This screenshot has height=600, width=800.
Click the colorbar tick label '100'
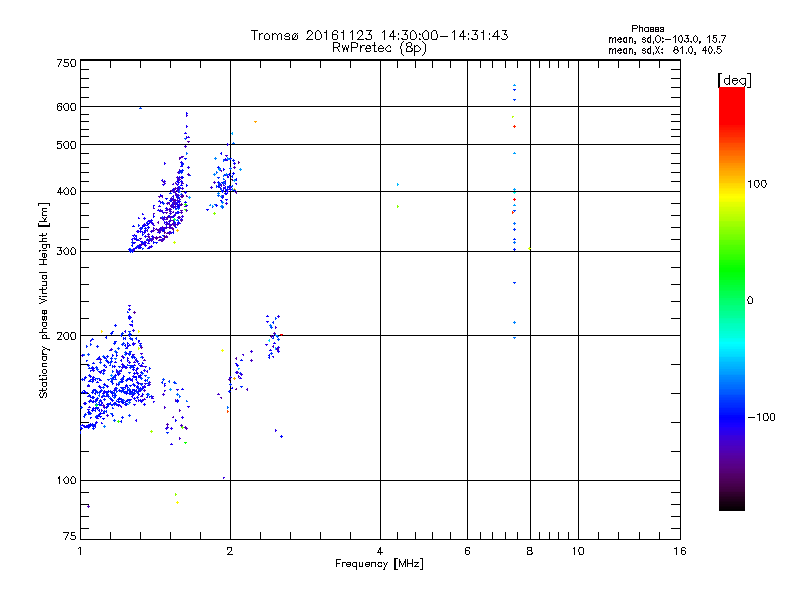tap(757, 184)
